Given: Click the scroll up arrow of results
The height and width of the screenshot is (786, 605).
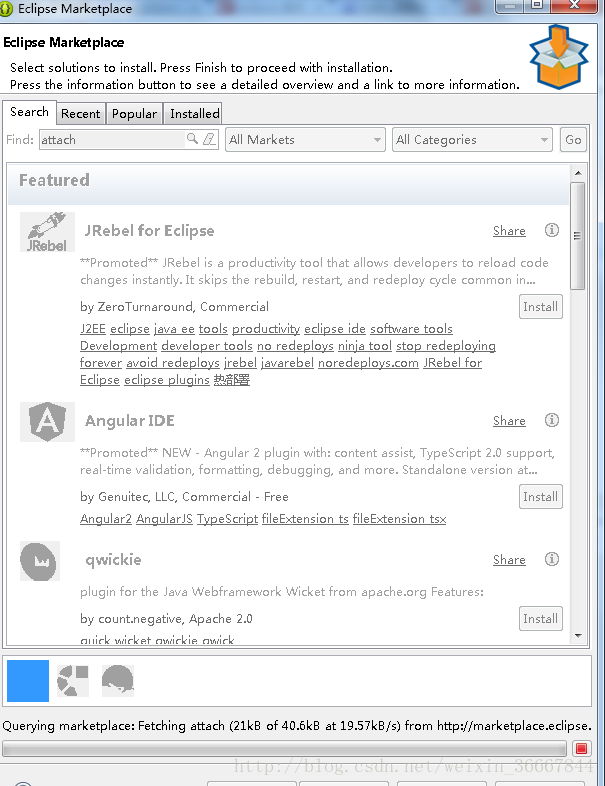Looking at the screenshot, I should pyautogui.click(x=578, y=173).
